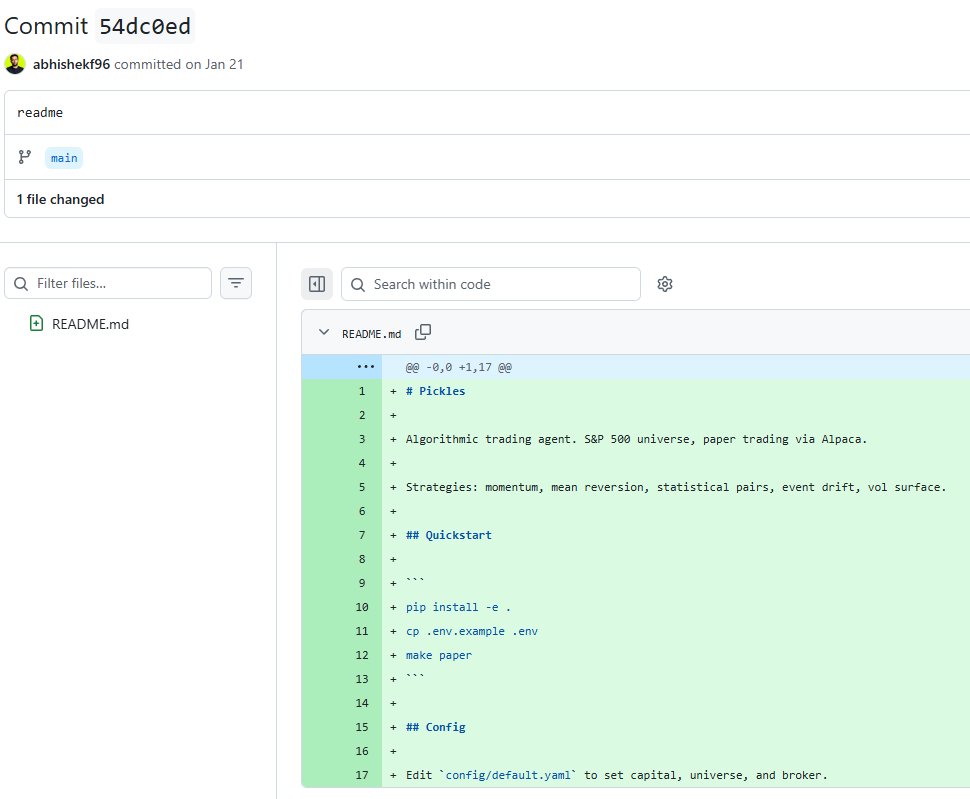Select README.md in the file tree
970x799 pixels.
[x=90, y=324]
